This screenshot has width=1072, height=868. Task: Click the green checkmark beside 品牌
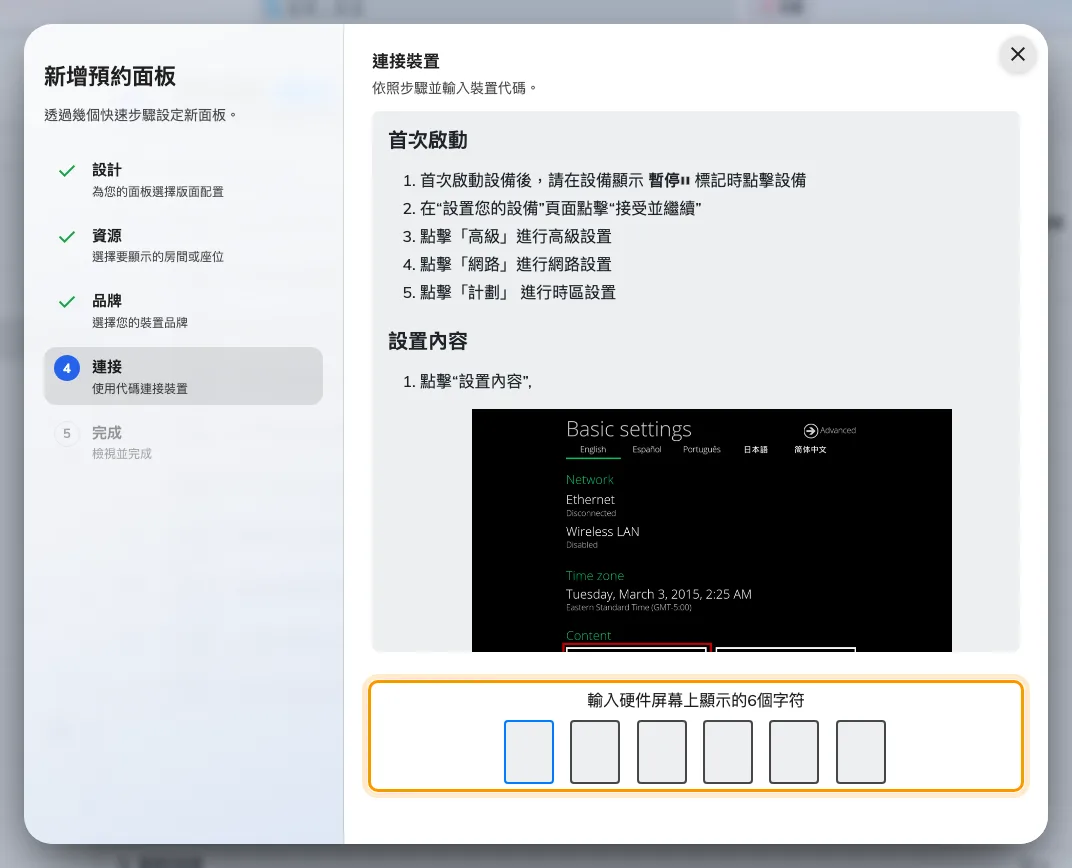(67, 301)
